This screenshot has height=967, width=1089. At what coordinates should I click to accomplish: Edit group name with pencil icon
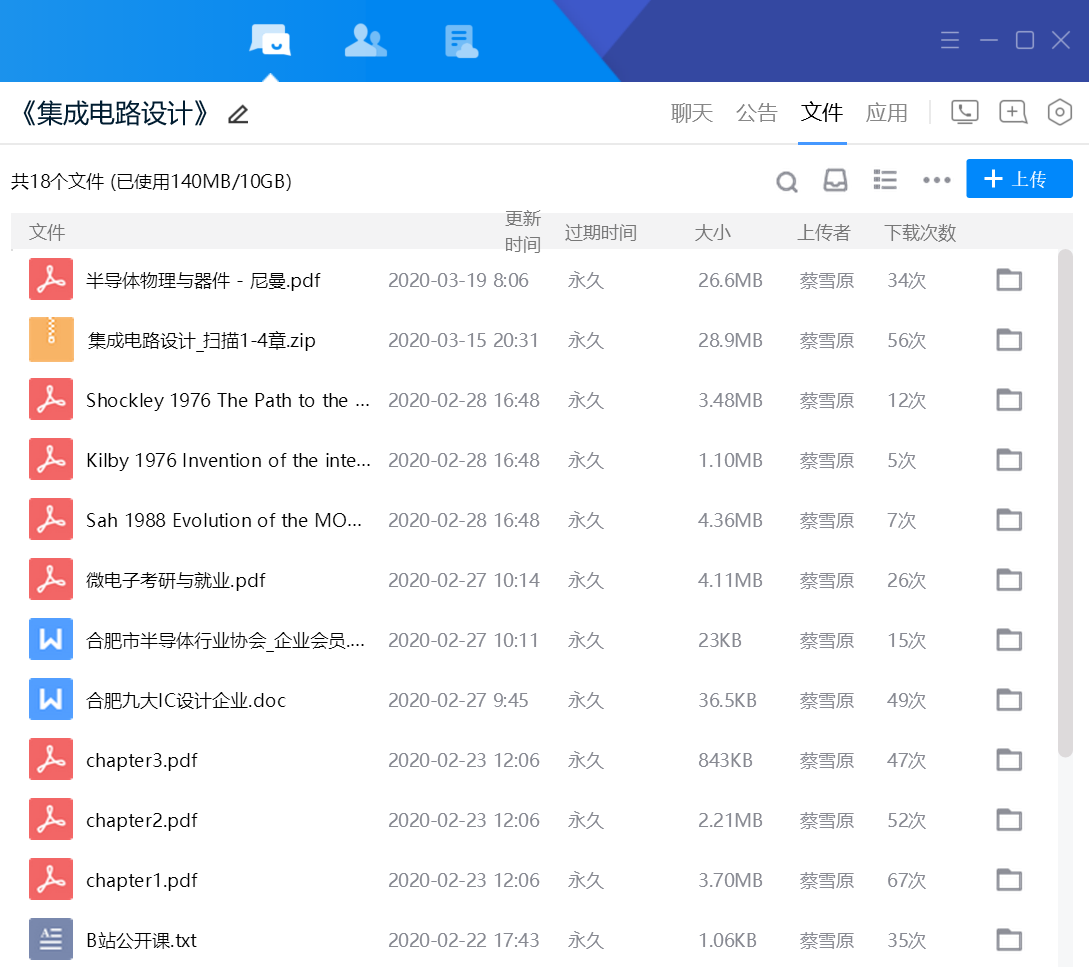238,114
